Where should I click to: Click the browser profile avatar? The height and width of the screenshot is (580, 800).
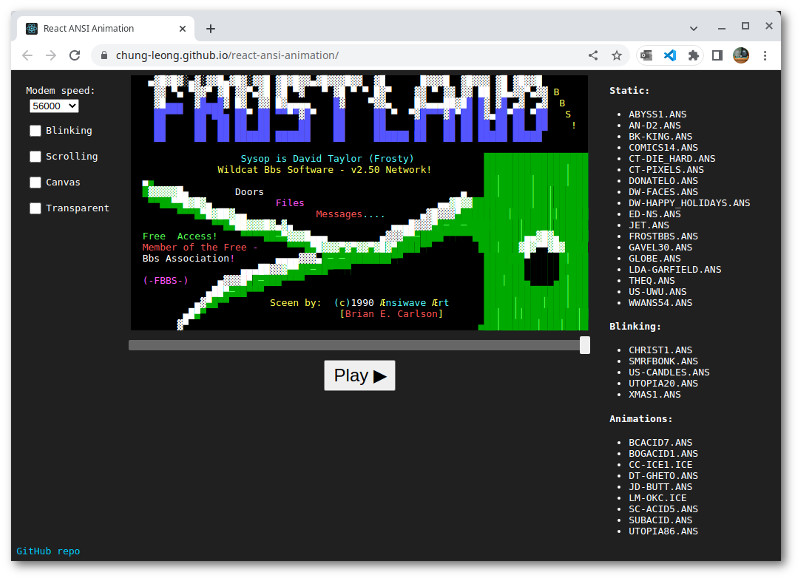(740, 55)
